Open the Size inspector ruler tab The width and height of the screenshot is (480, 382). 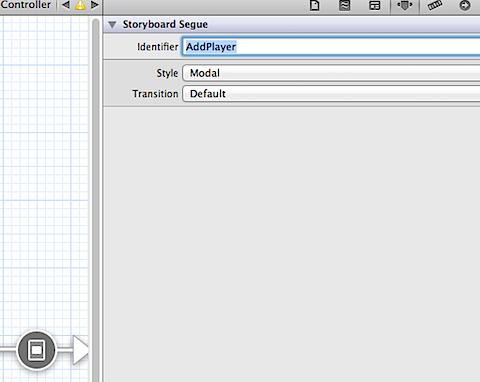pyautogui.click(x=435, y=5)
